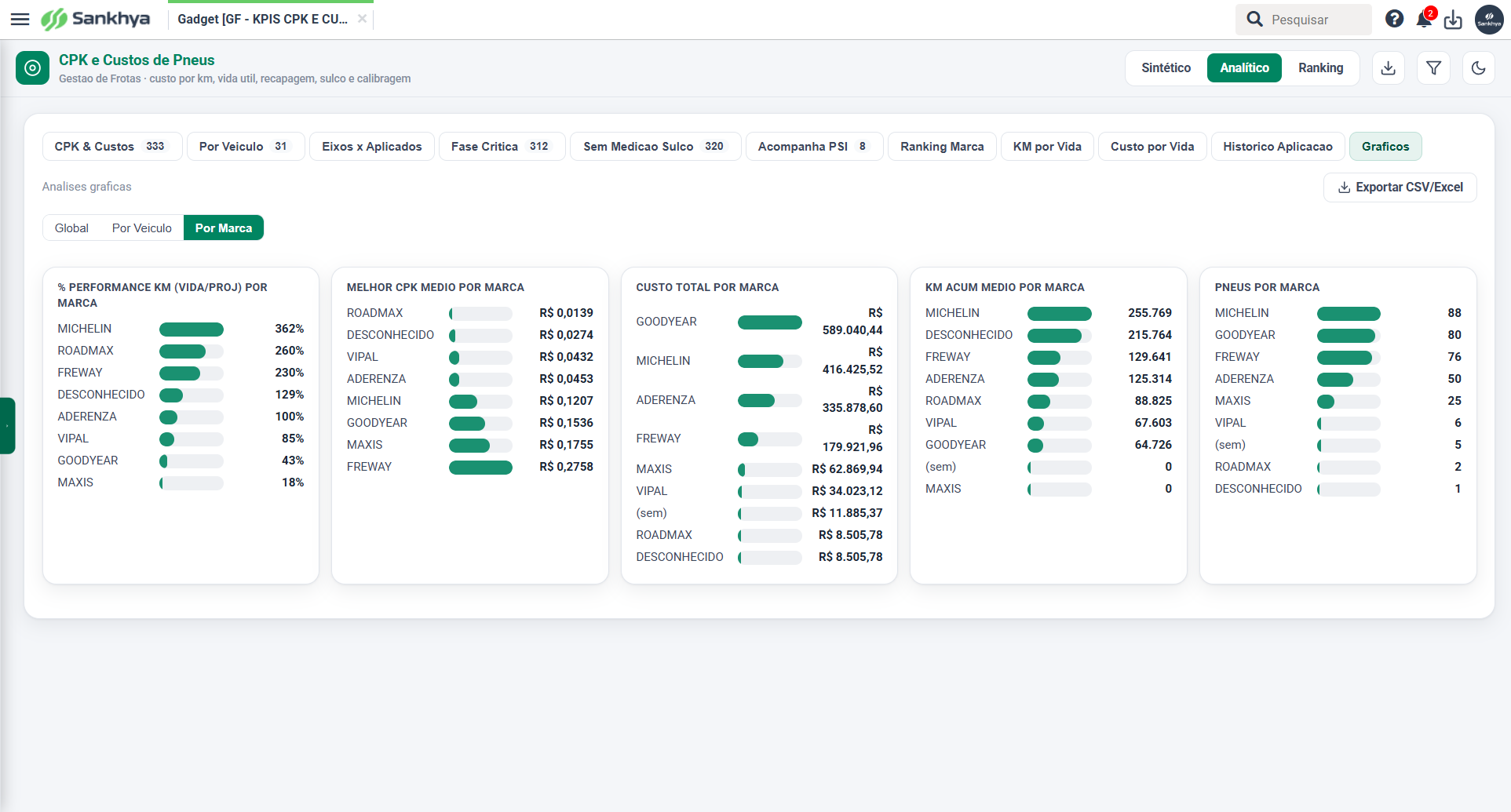Open the hamburger main menu

click(20, 19)
